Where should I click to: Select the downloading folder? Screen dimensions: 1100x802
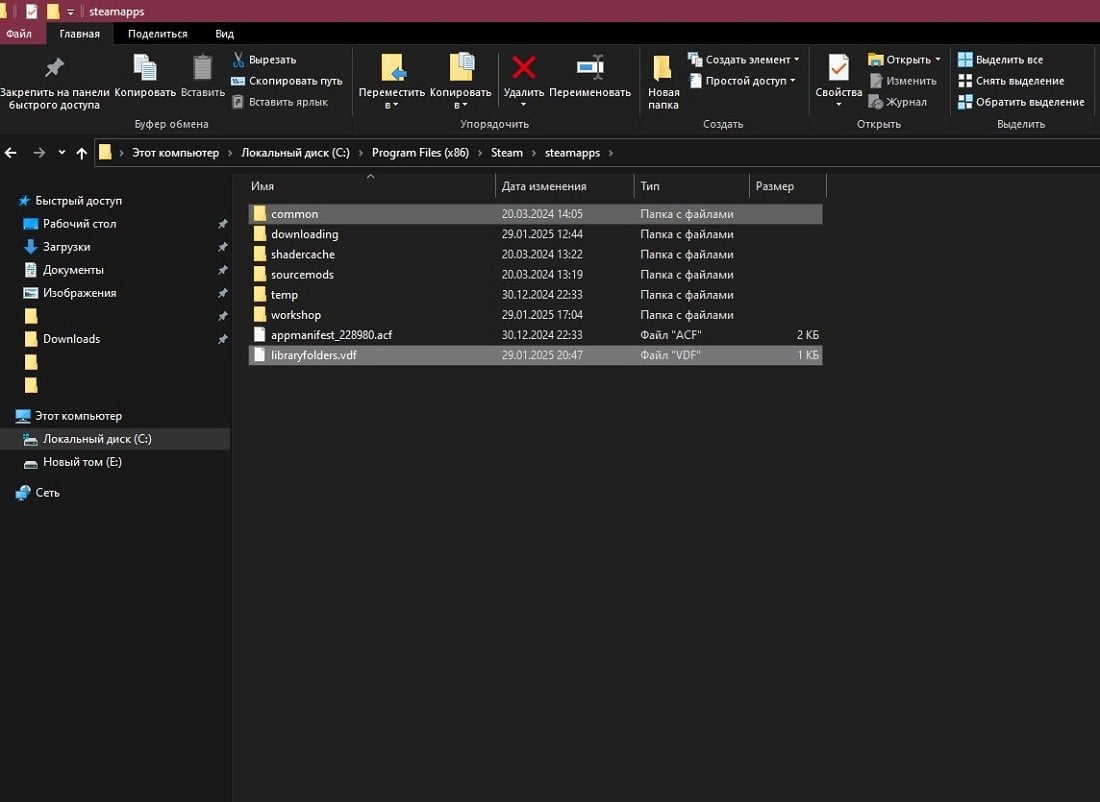tap(535, 234)
